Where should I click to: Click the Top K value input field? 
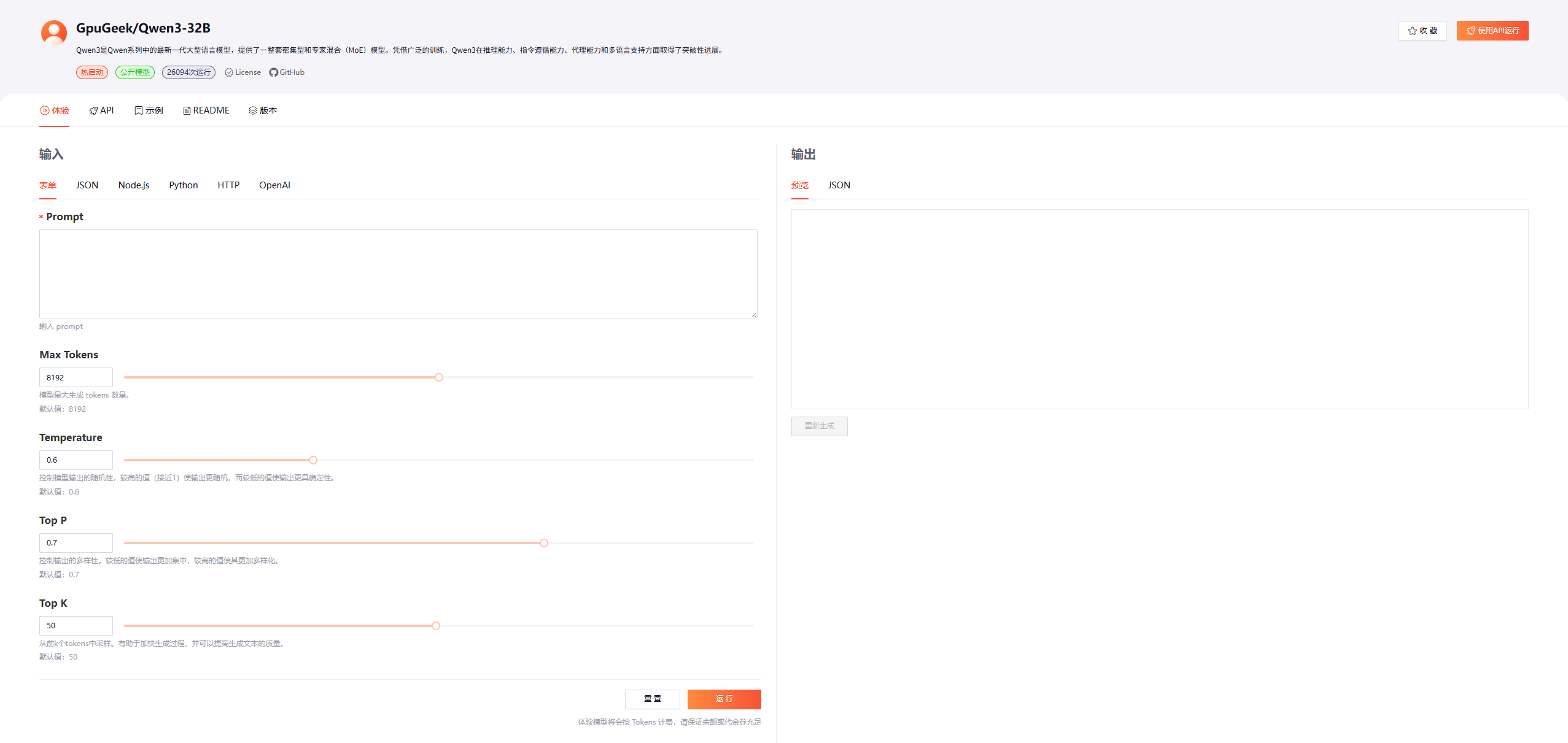point(76,626)
